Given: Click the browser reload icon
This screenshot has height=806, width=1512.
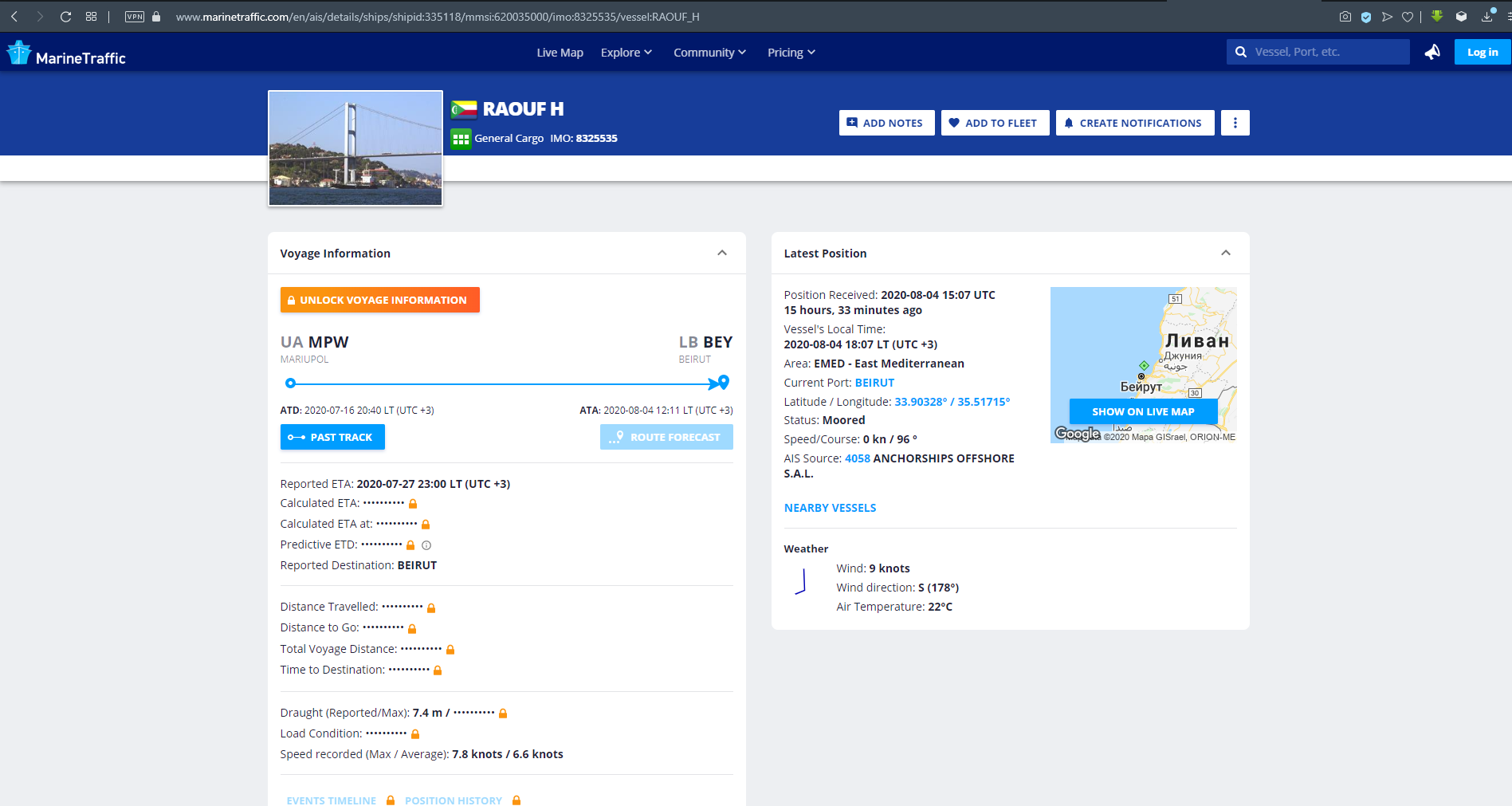Looking at the screenshot, I should click(x=66, y=17).
